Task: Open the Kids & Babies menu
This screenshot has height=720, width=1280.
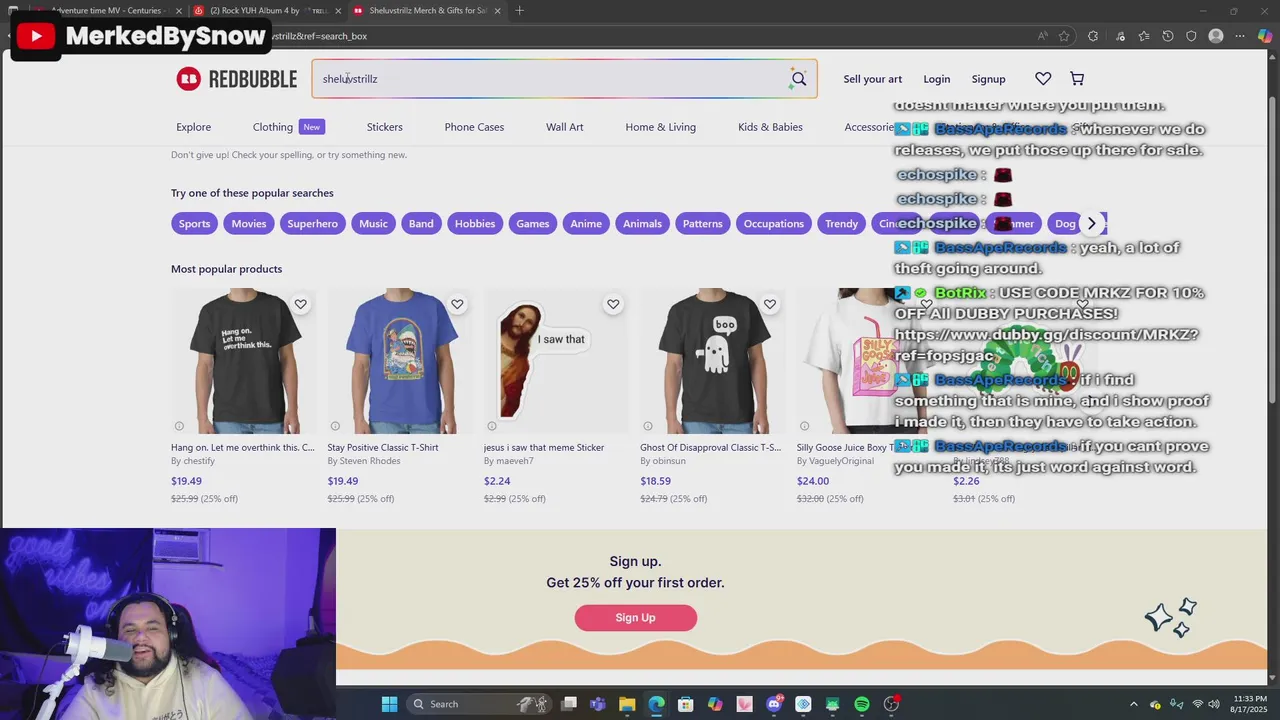Action: [x=770, y=127]
